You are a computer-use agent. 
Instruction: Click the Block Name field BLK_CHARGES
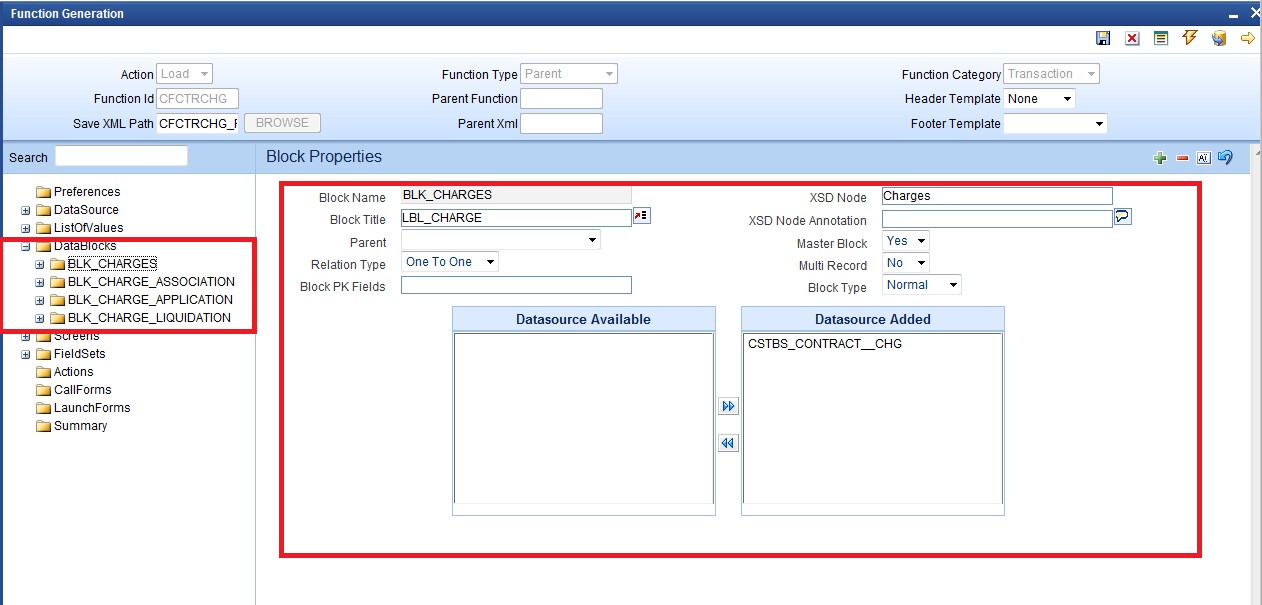pyautogui.click(x=516, y=196)
